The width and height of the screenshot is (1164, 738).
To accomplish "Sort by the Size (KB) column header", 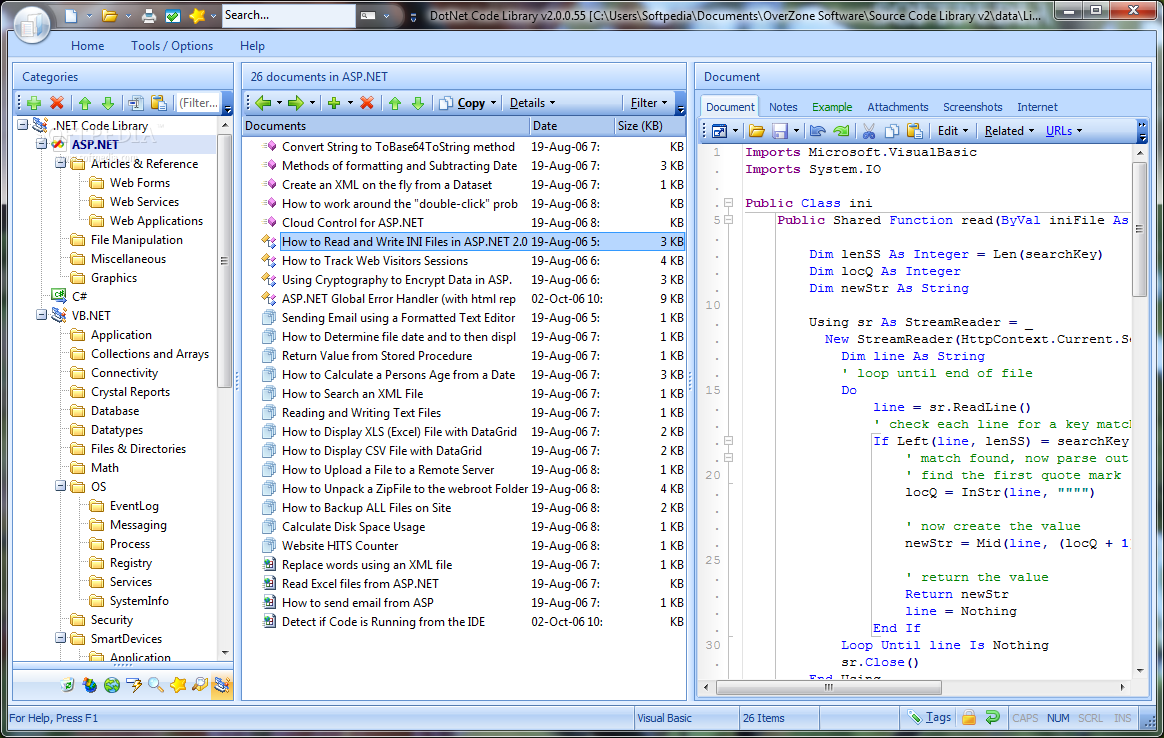I will [650, 126].
